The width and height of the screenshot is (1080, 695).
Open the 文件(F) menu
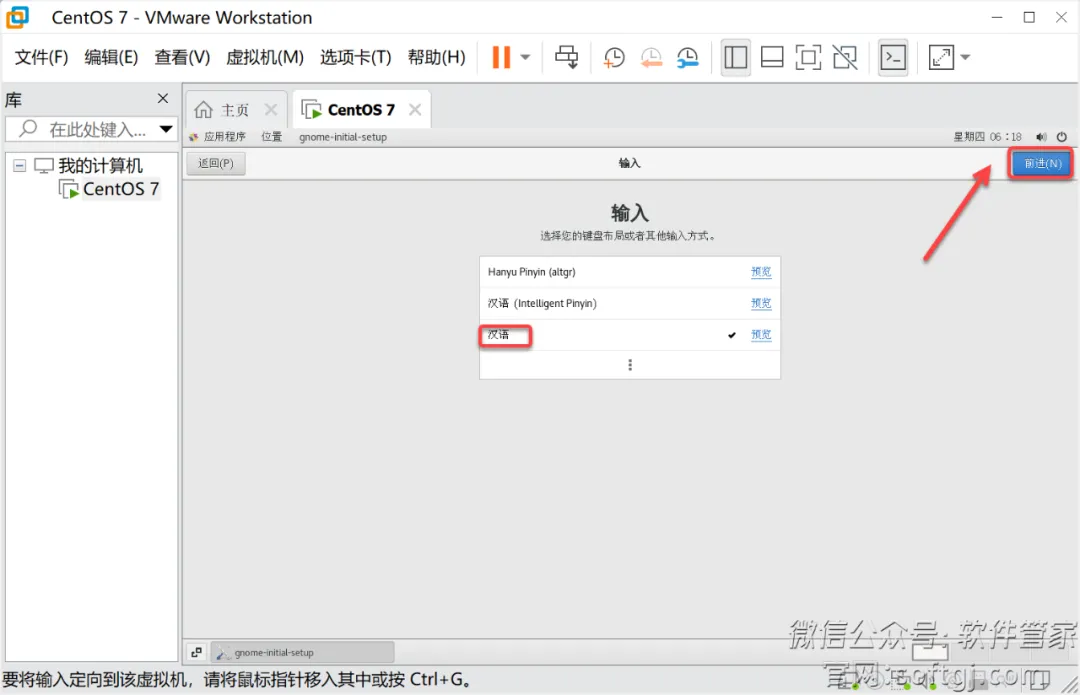pyautogui.click(x=41, y=57)
